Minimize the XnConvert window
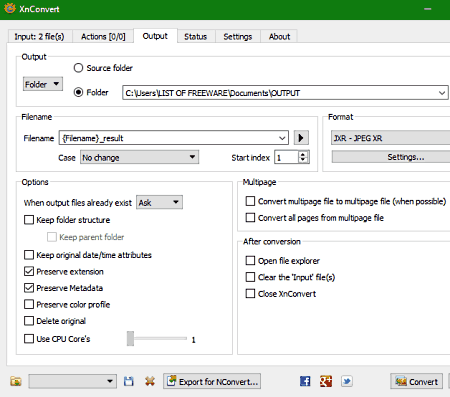Image resolution: width=450 pixels, height=397 pixels. click(428, 9)
